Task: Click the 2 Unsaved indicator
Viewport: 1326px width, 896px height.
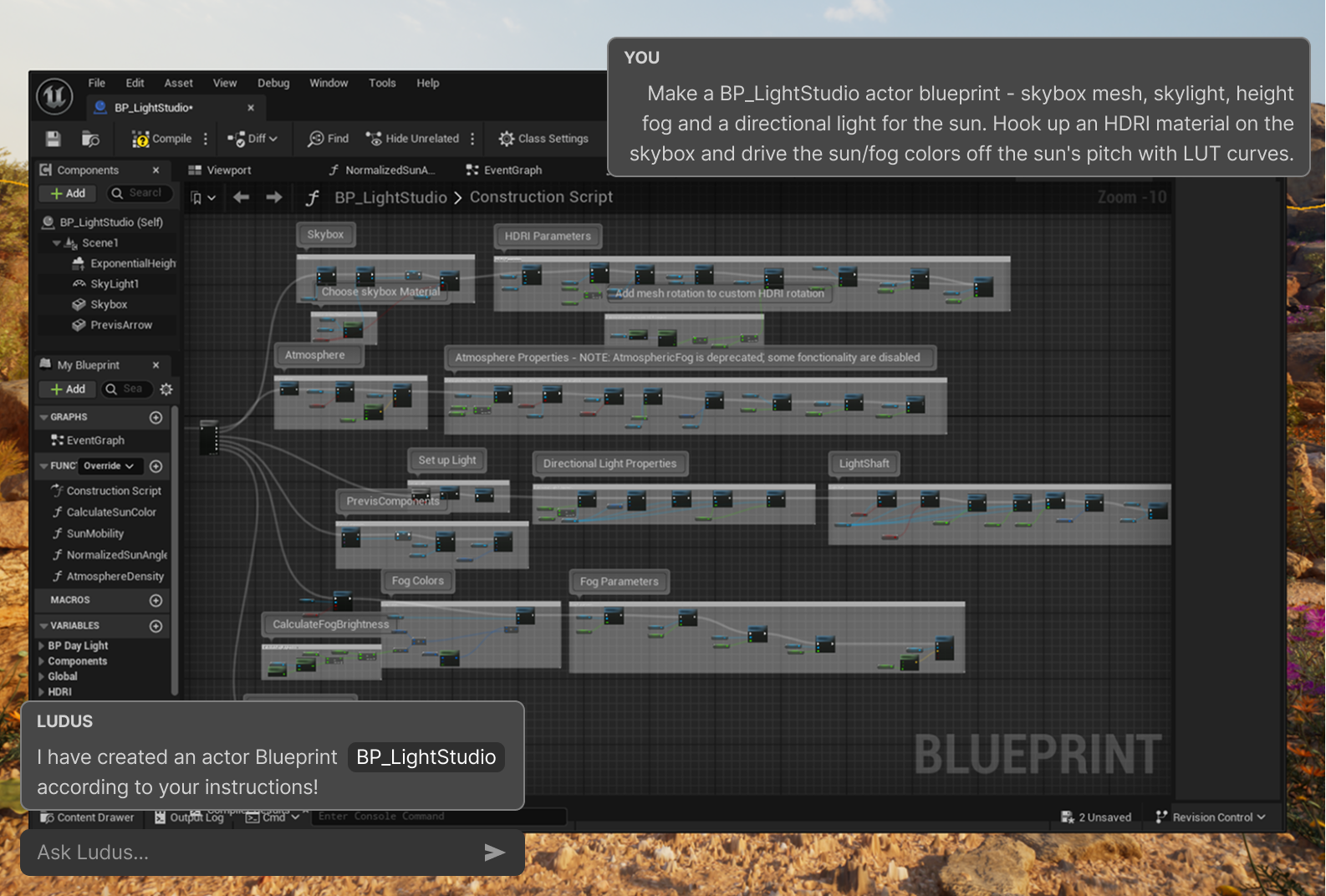Action: click(1096, 817)
